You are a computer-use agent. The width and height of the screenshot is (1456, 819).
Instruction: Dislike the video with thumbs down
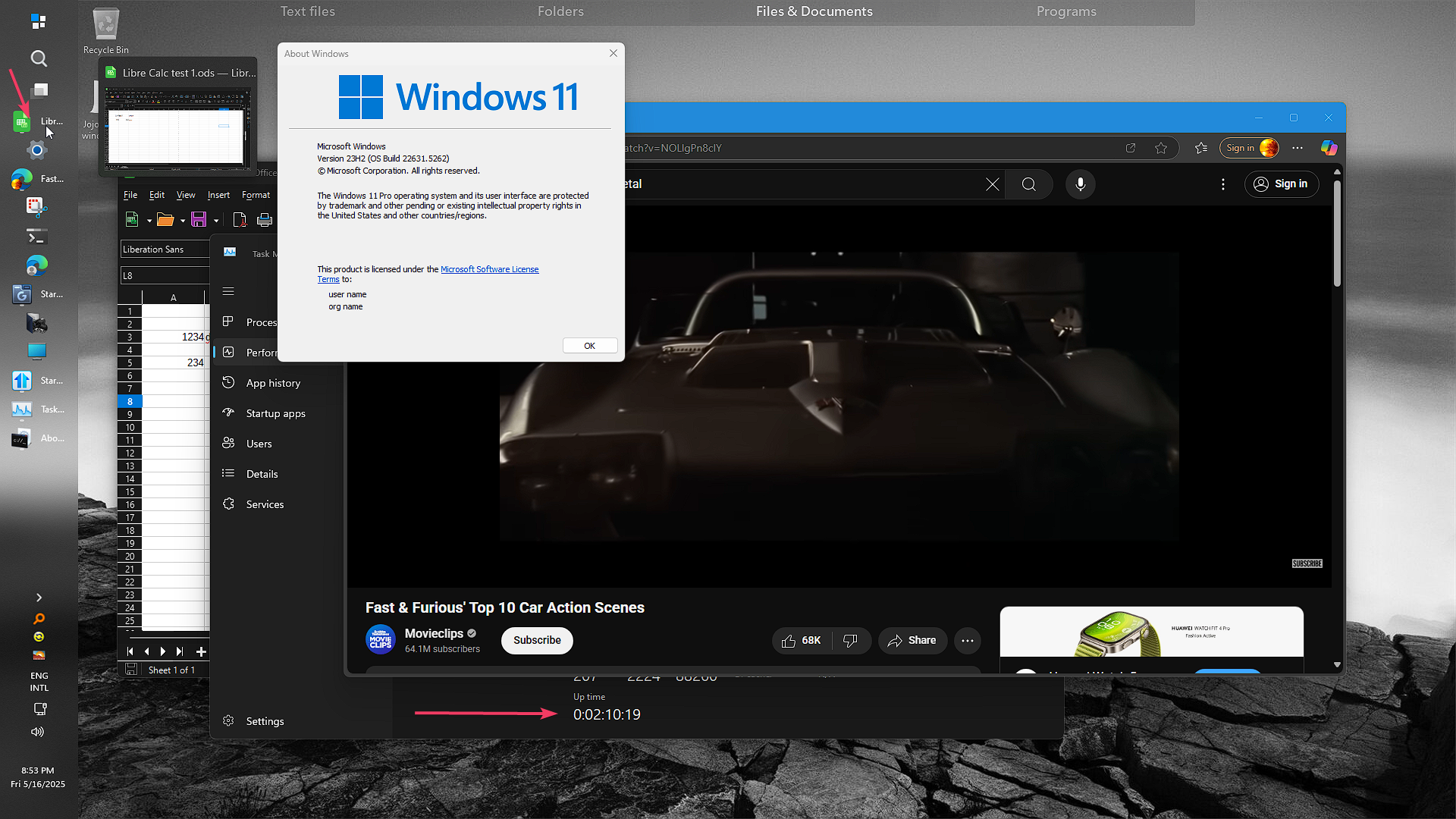click(851, 641)
